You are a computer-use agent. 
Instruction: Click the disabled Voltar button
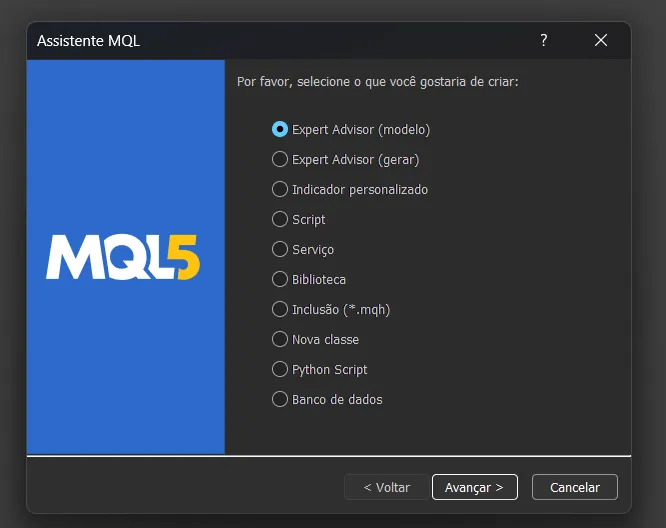pyautogui.click(x=387, y=487)
